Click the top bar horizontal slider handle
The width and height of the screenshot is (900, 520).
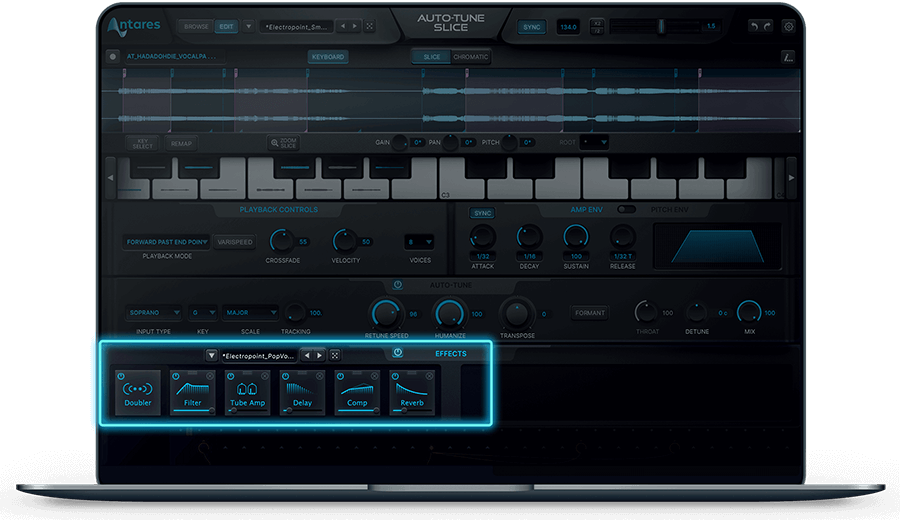coord(661,26)
